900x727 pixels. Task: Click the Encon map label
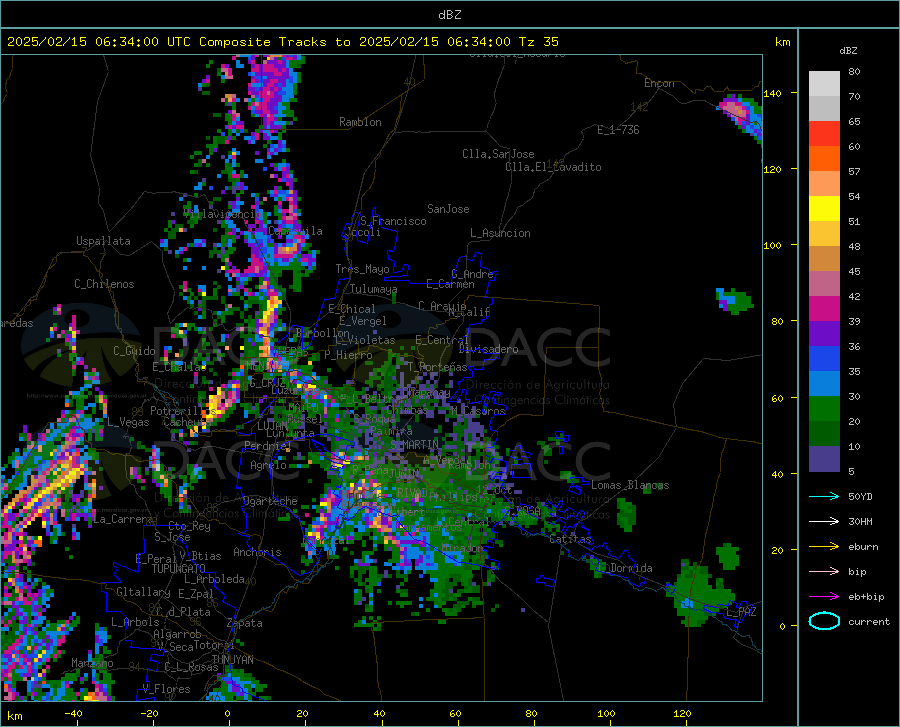(x=659, y=83)
